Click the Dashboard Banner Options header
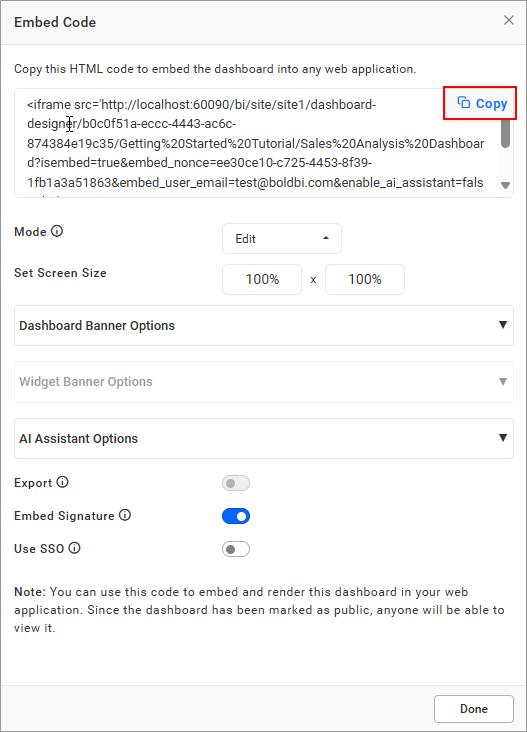 tap(264, 325)
